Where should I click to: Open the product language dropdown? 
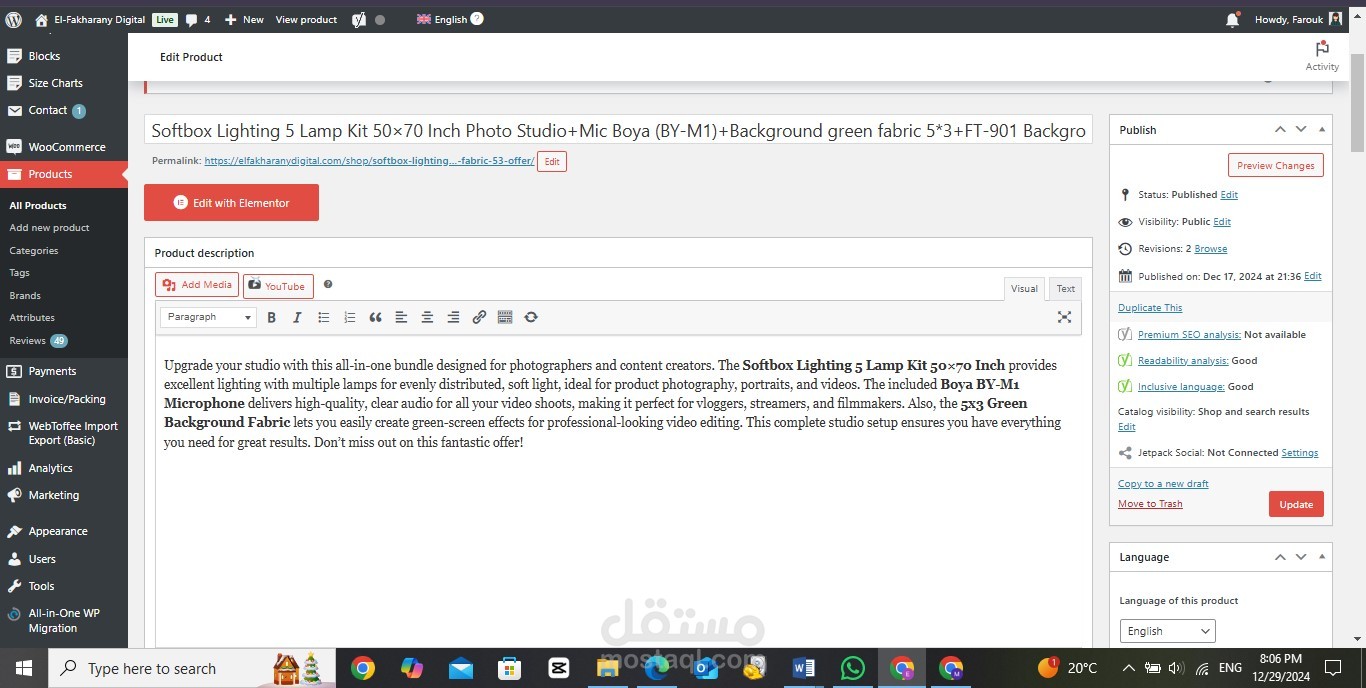1167,631
